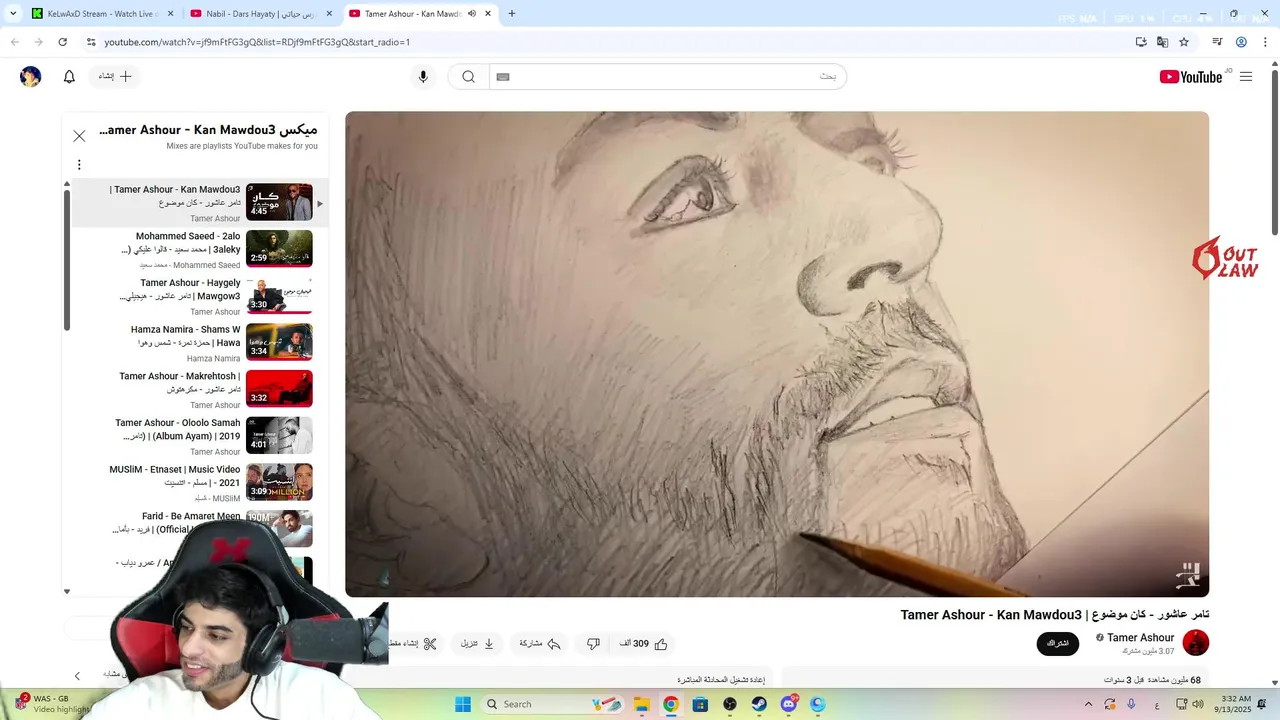Open Chrome three-dot menu
Viewport: 1280px width, 720px height.
[1264, 42]
